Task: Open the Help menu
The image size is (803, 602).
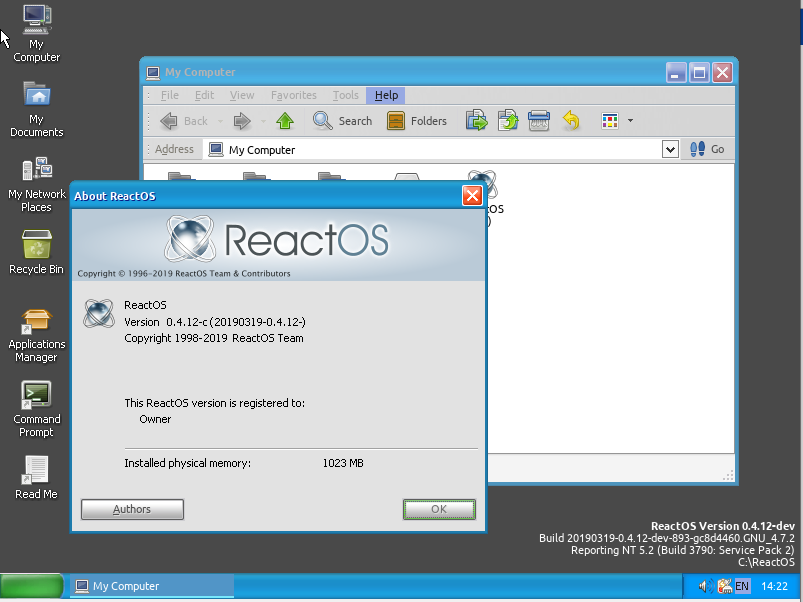Action: [386, 95]
